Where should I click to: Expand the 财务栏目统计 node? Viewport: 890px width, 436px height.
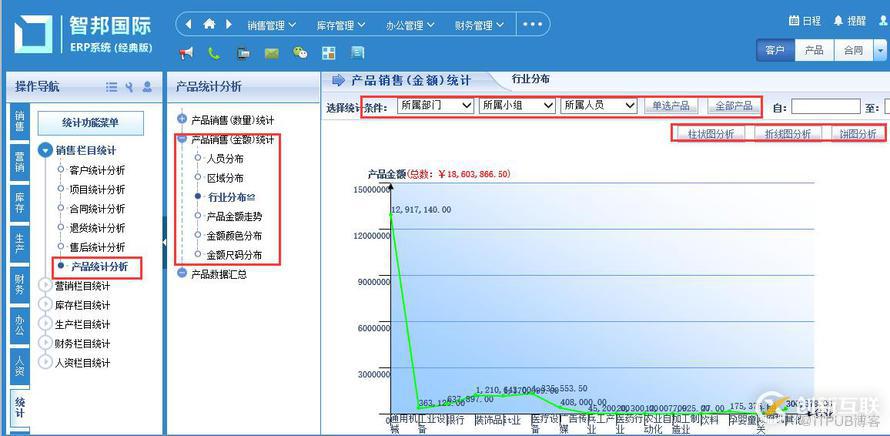tap(45, 343)
